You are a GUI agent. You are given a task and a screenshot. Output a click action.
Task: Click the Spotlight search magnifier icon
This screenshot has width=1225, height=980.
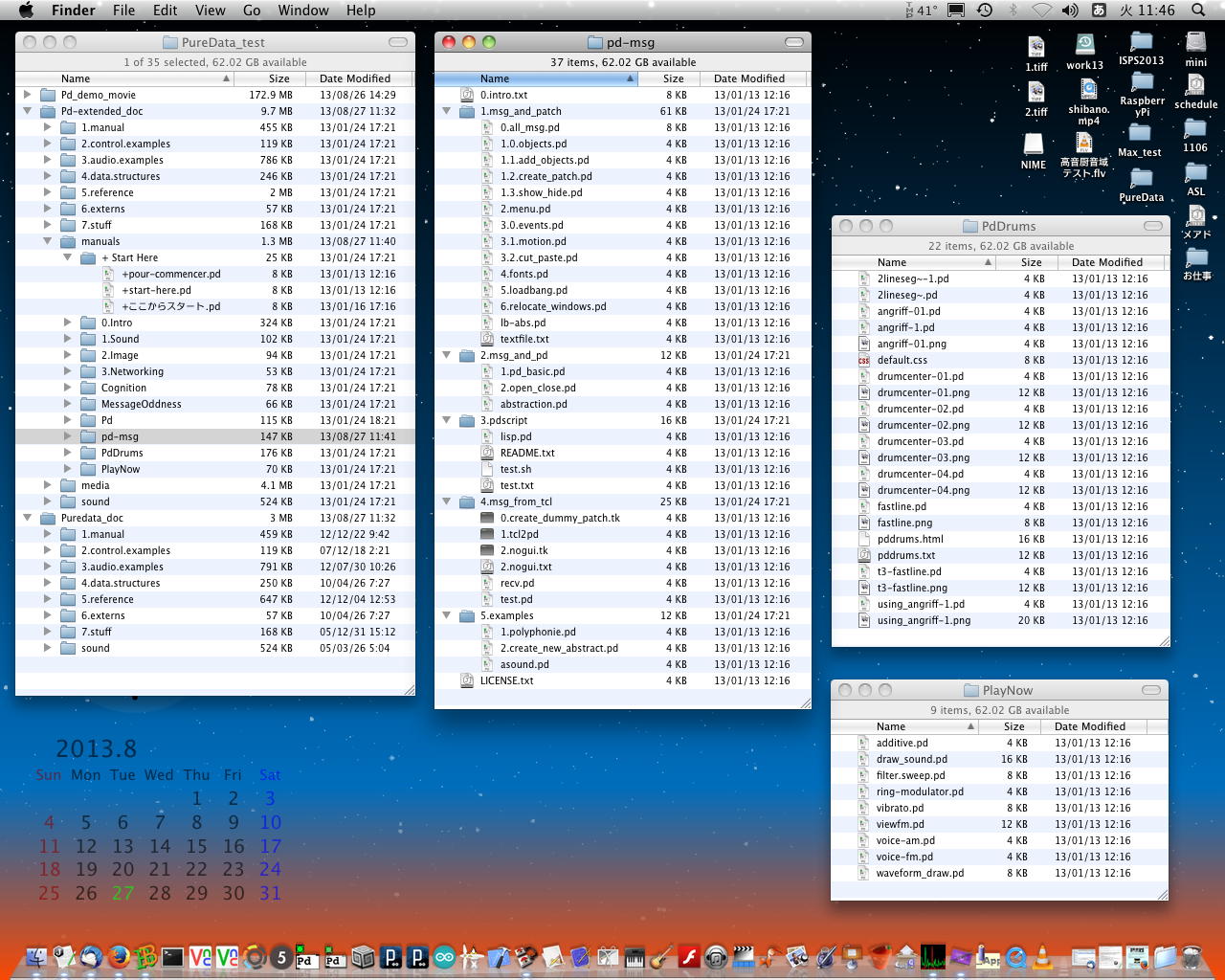click(x=1198, y=11)
